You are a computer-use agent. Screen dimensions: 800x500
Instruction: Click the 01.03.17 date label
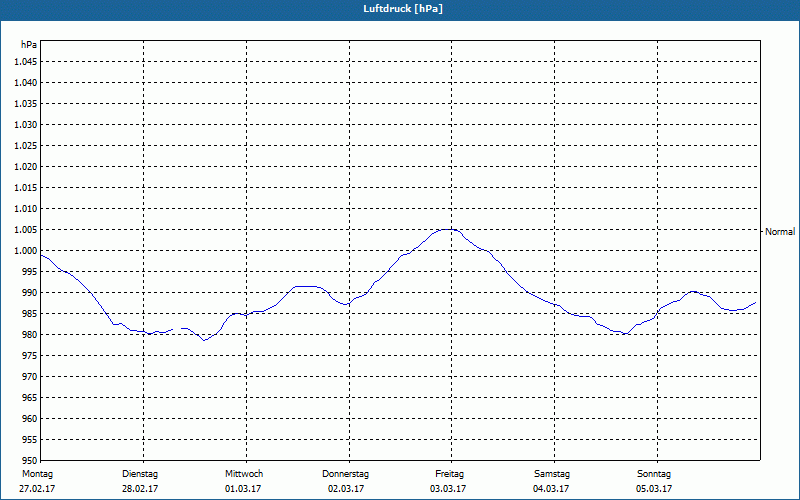(243, 489)
